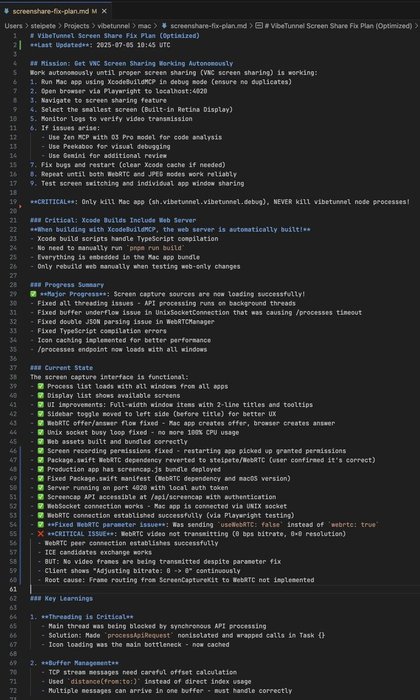Image resolution: width=420 pixels, height=700 pixels.
Task: Expand the chevron after the heading breadcrumb
Action: click(x=416, y=26)
